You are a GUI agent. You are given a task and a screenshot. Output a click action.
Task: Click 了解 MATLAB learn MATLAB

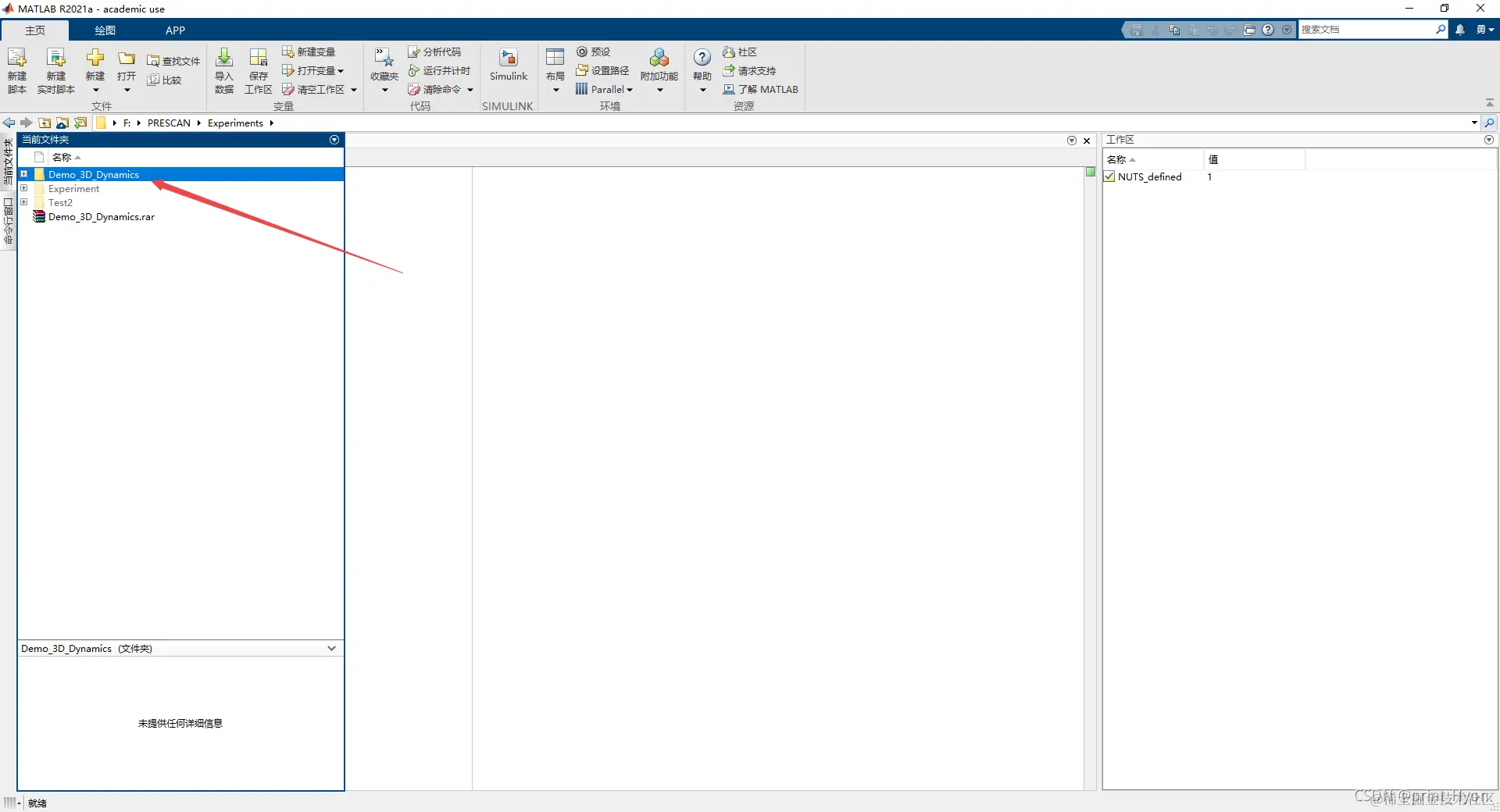(x=761, y=89)
